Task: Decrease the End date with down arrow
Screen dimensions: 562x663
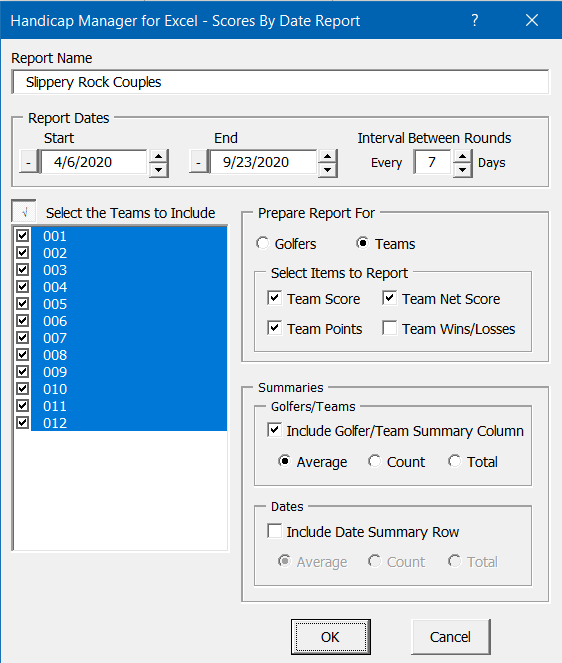Action: (327, 170)
